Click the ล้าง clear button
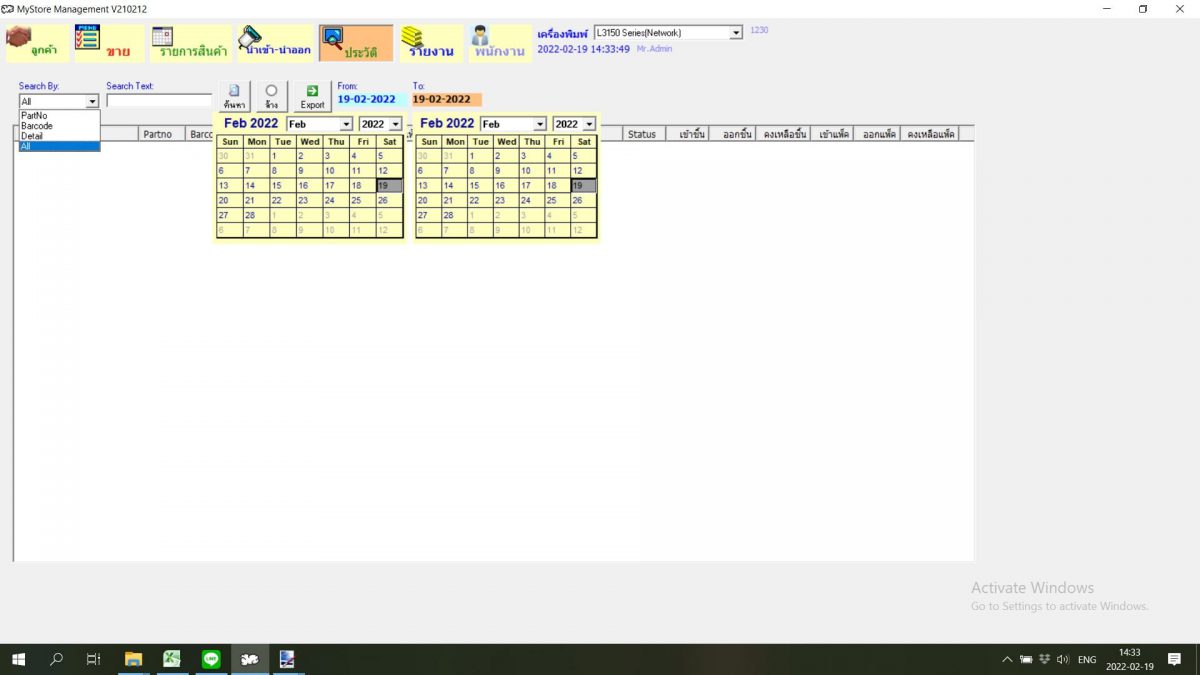 pos(271,96)
